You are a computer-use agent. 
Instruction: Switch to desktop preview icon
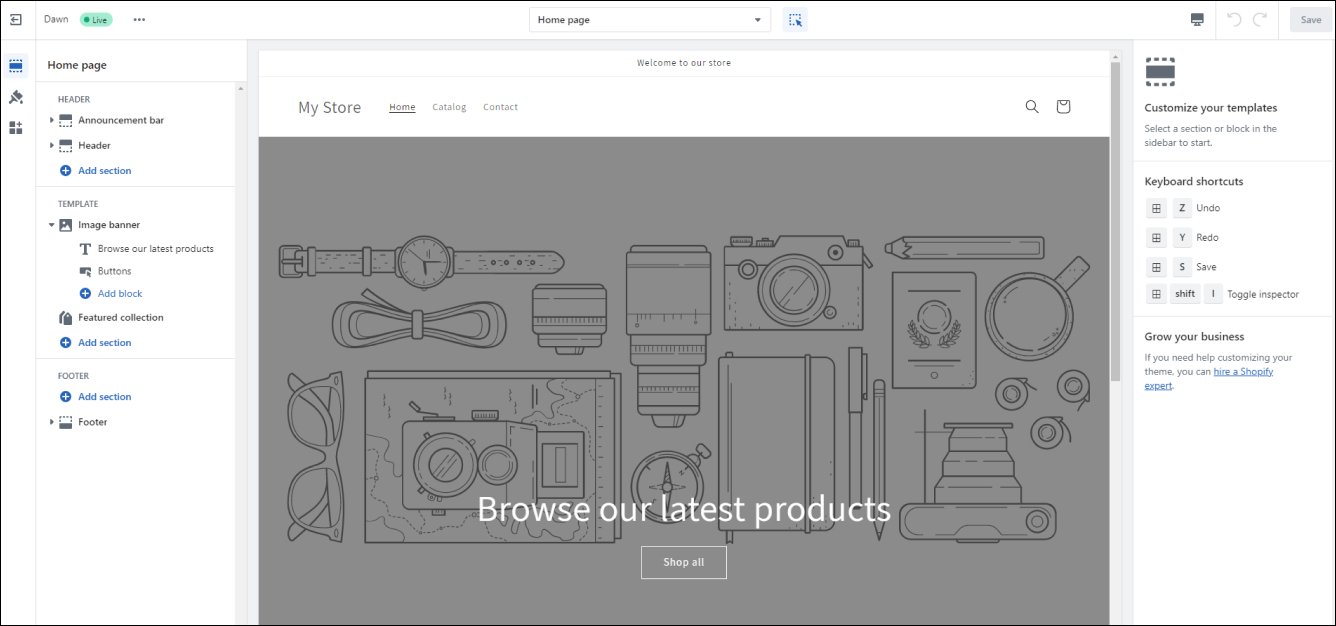click(1197, 20)
